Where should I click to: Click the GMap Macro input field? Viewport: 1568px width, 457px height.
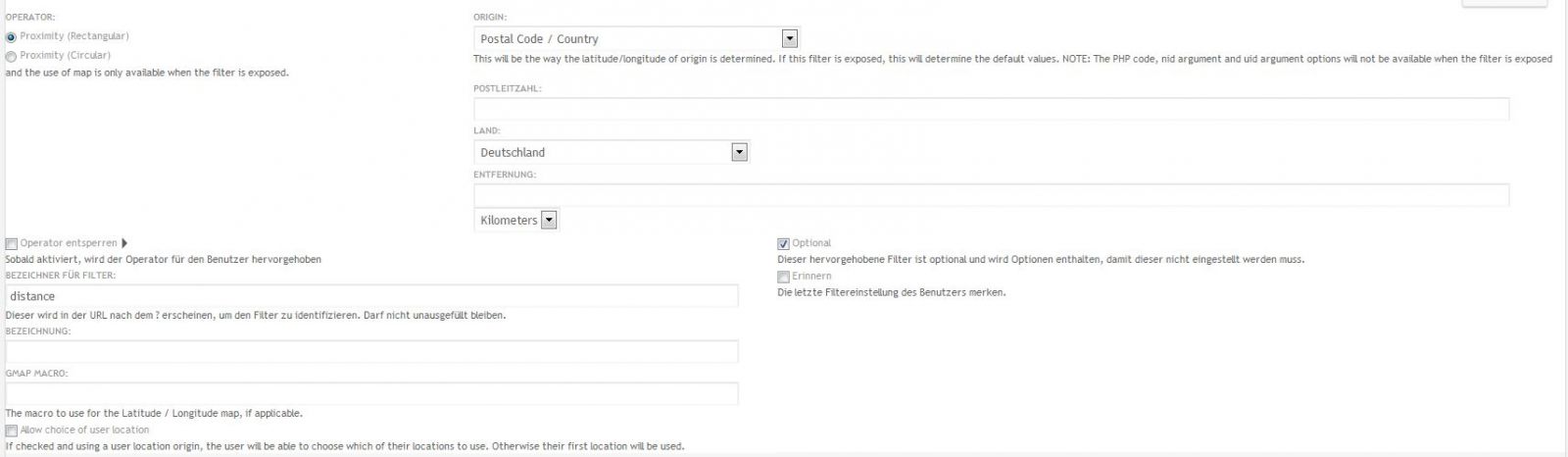[371, 394]
